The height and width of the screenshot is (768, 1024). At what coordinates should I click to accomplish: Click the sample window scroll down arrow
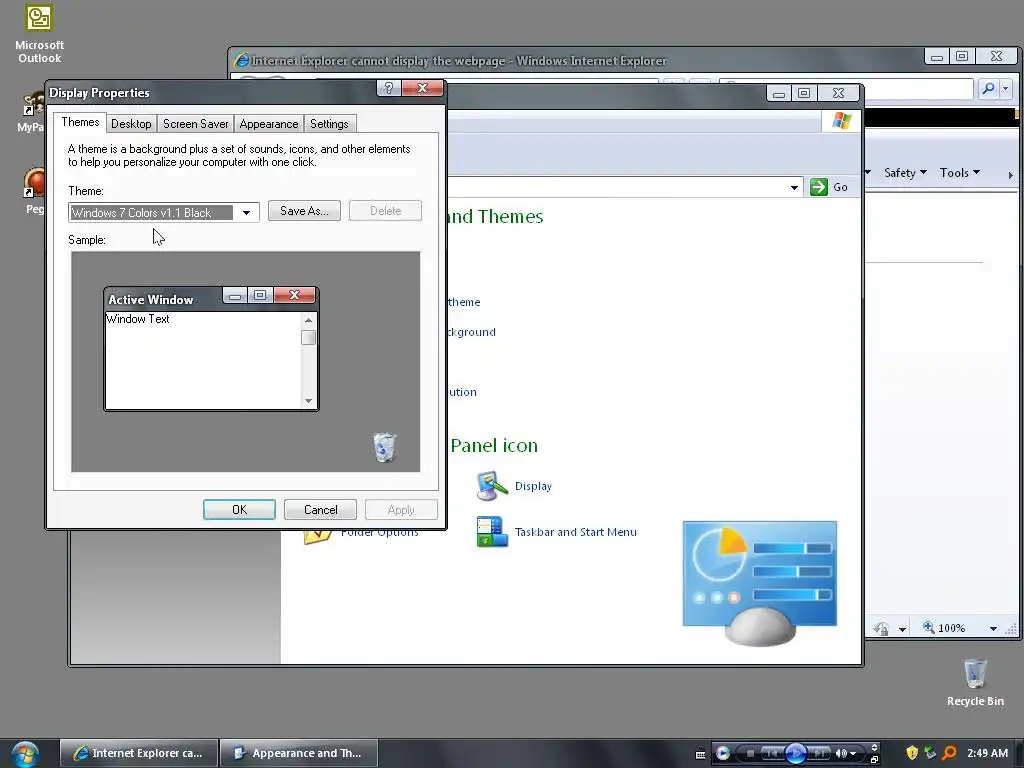(x=308, y=401)
